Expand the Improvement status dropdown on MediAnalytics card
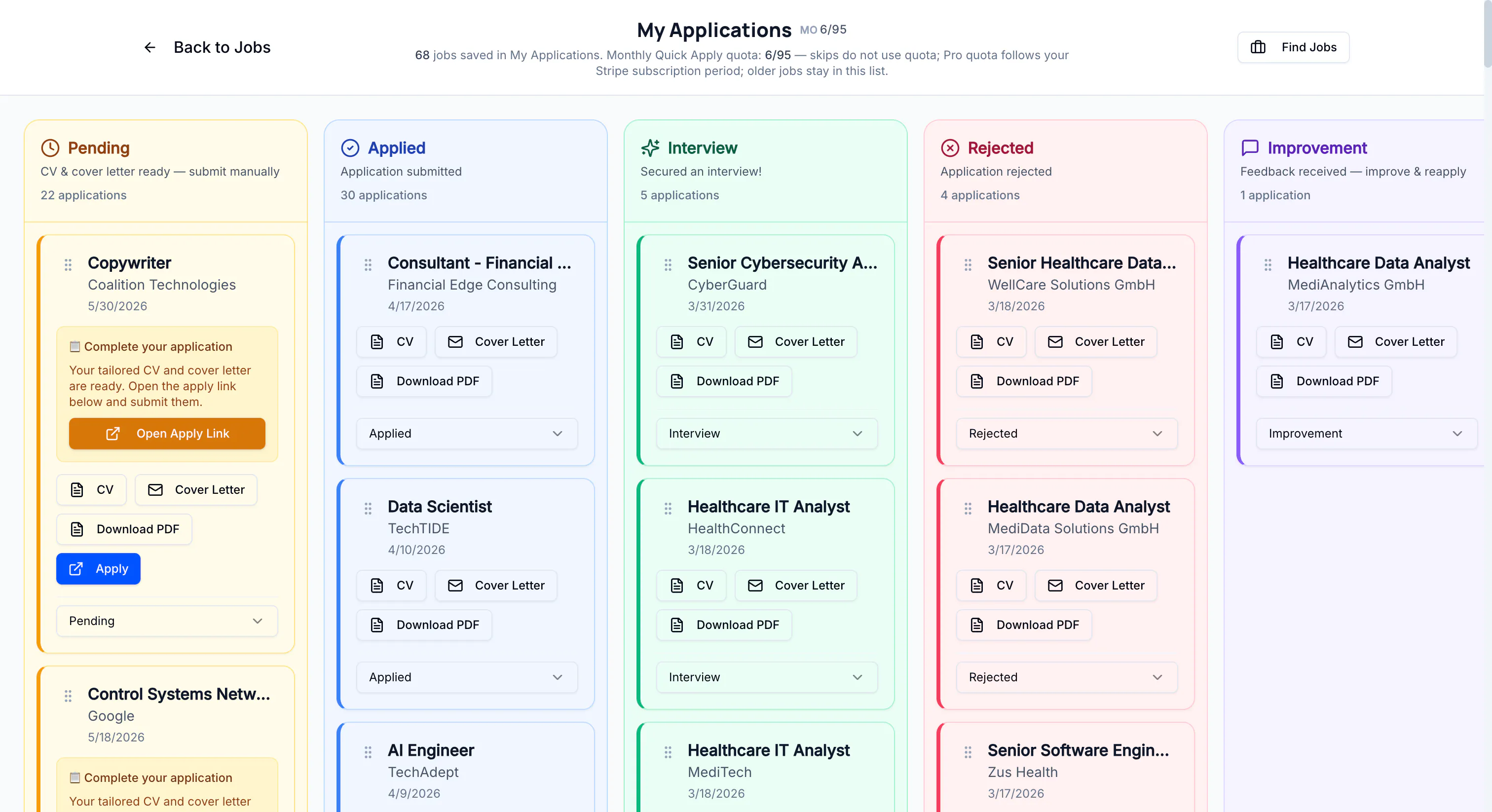 (1367, 434)
